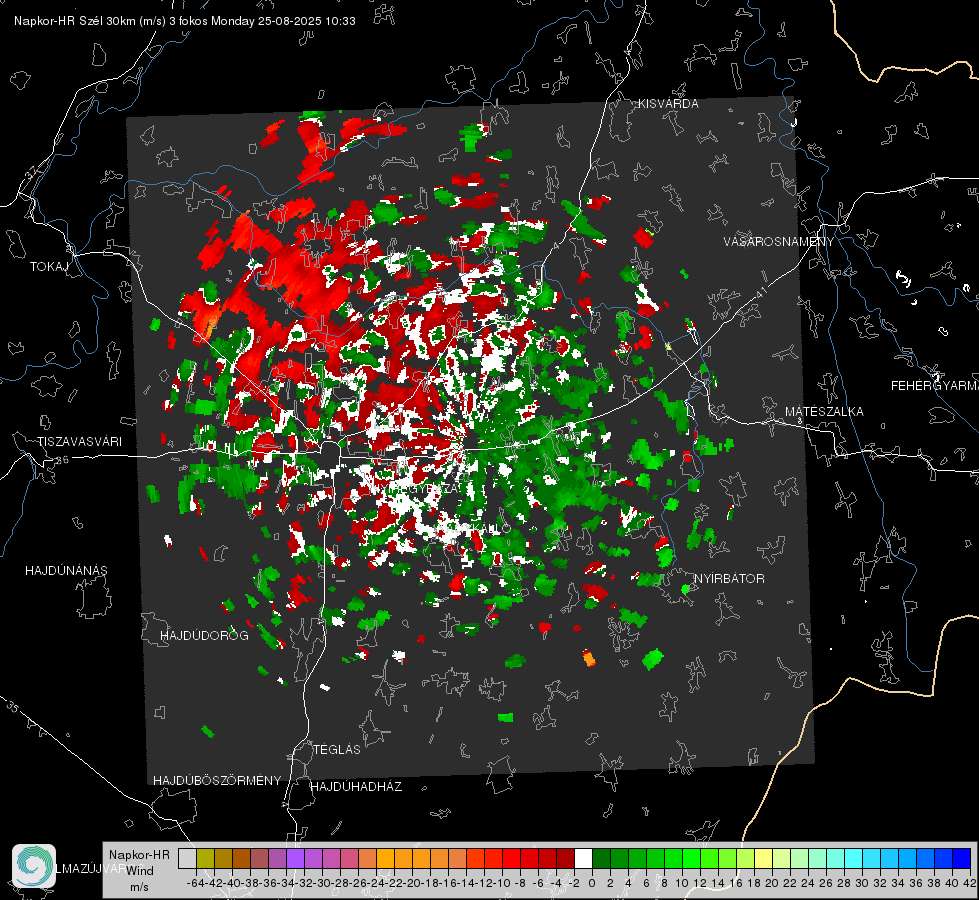The width and height of the screenshot is (979, 900).
Task: Click the legend value 24
Action: click(x=808, y=883)
